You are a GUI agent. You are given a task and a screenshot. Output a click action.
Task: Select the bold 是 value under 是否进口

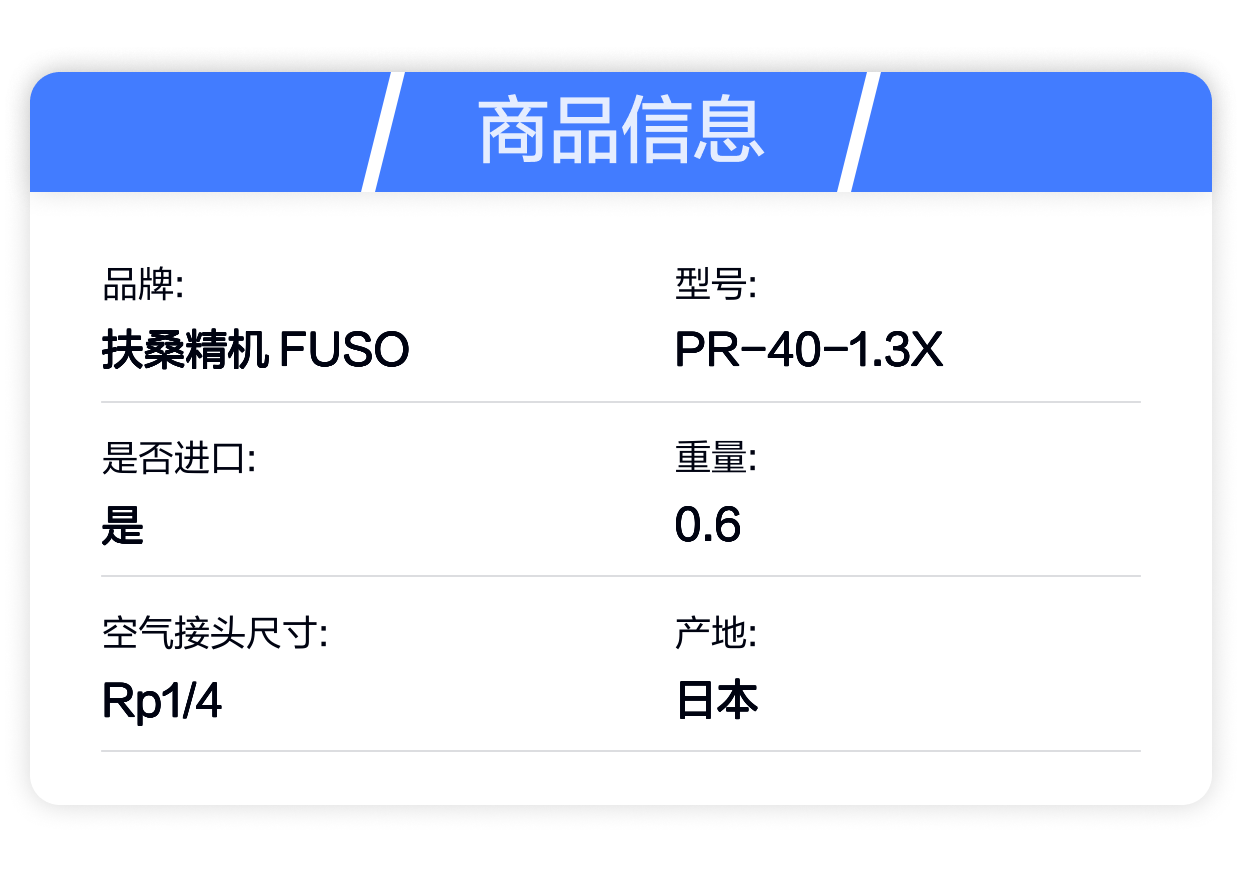click(x=123, y=526)
